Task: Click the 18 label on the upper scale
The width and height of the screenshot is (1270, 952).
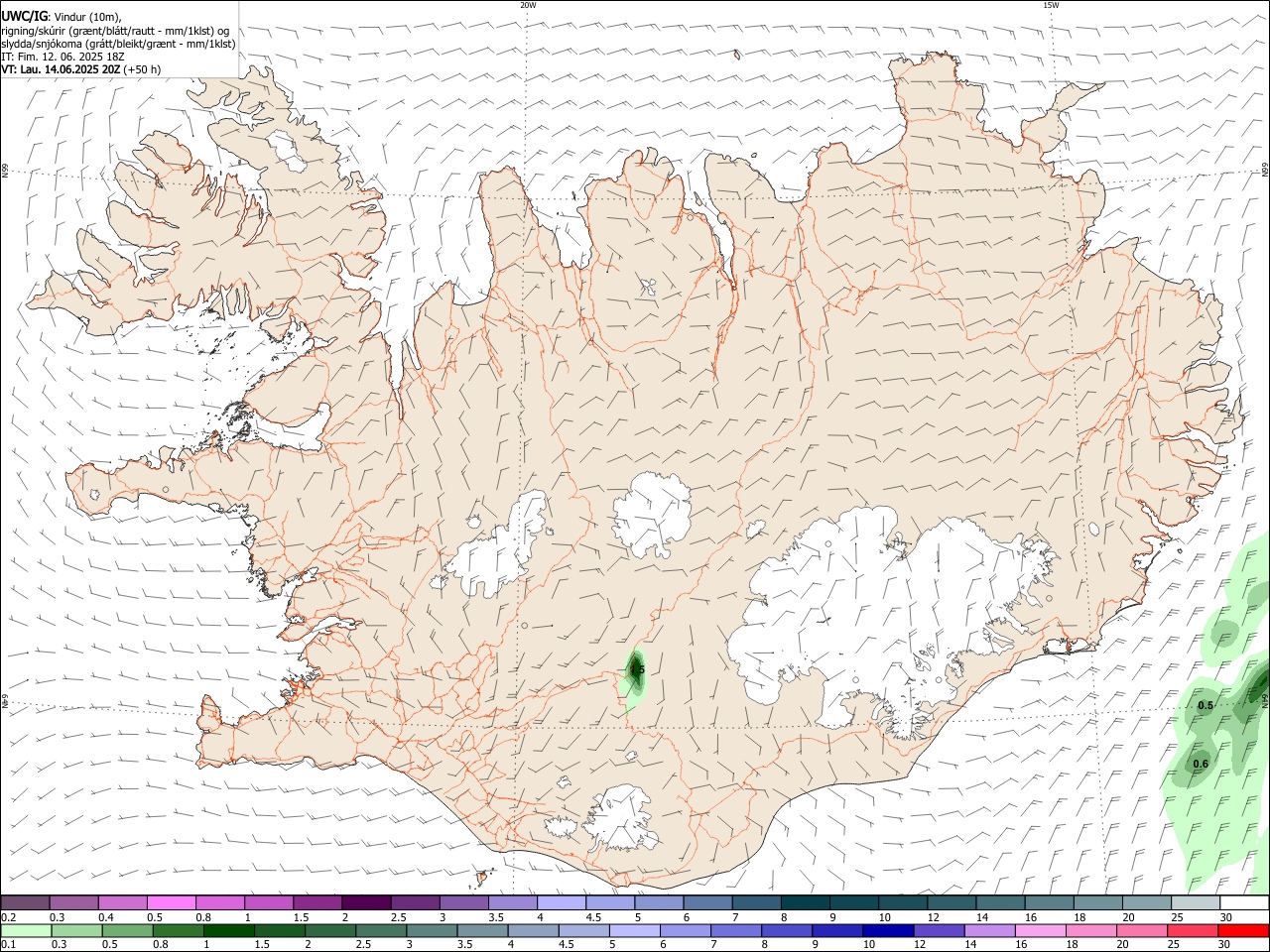Action: coord(1079,917)
